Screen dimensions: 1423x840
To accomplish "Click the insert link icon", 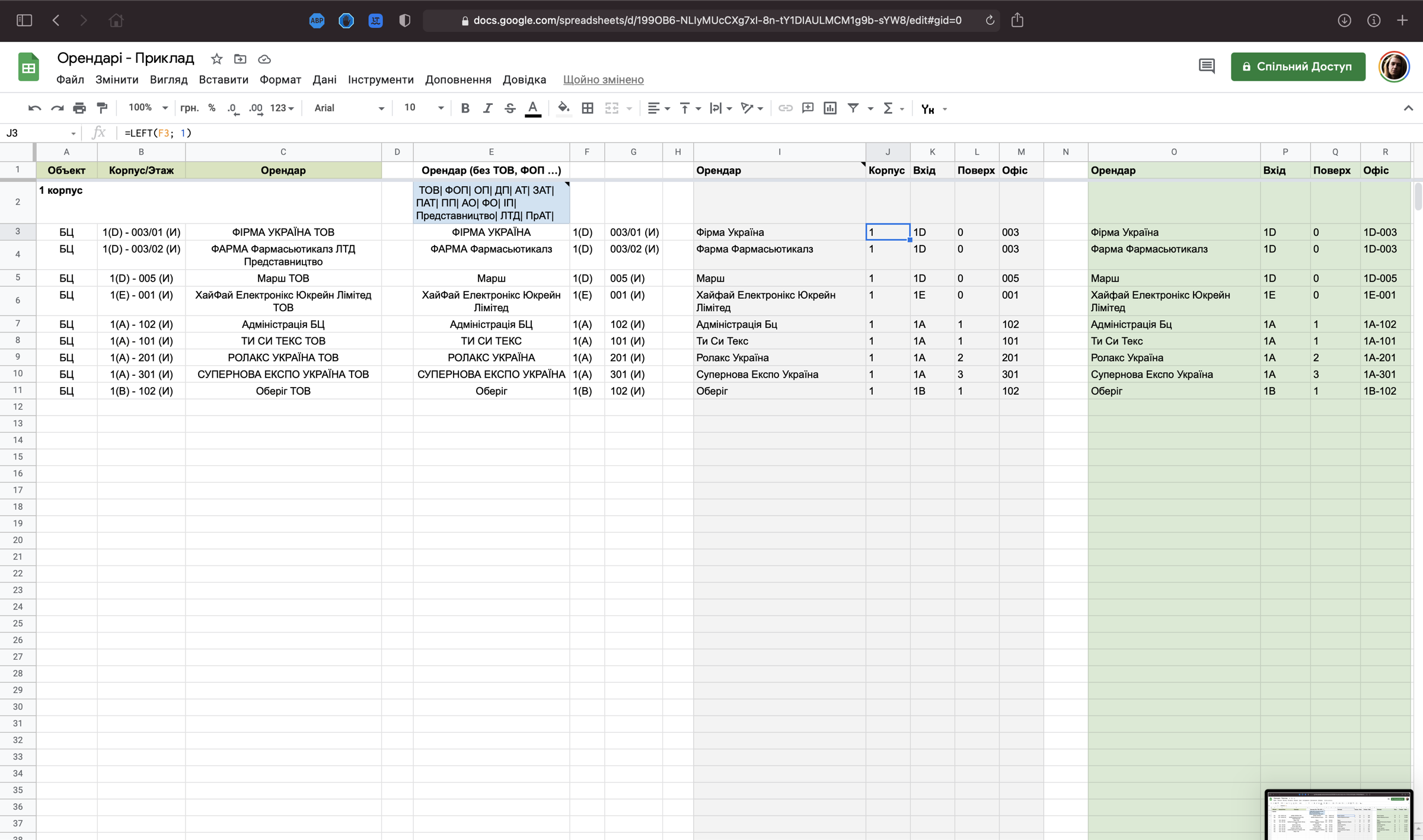I will 785,108.
